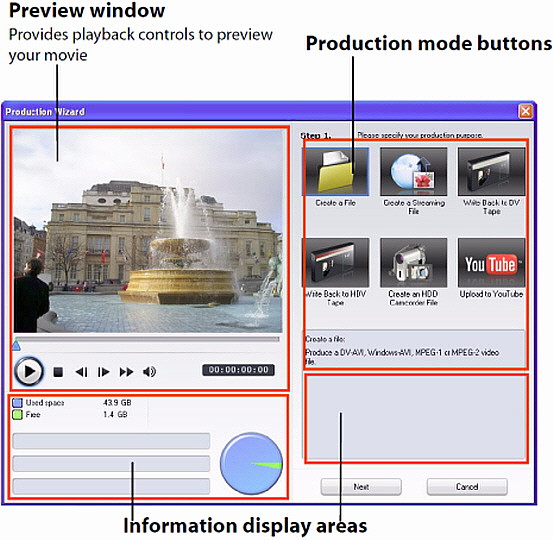The height and width of the screenshot is (540, 553).
Task: Click the preview seek bar track
Action: pos(147,339)
